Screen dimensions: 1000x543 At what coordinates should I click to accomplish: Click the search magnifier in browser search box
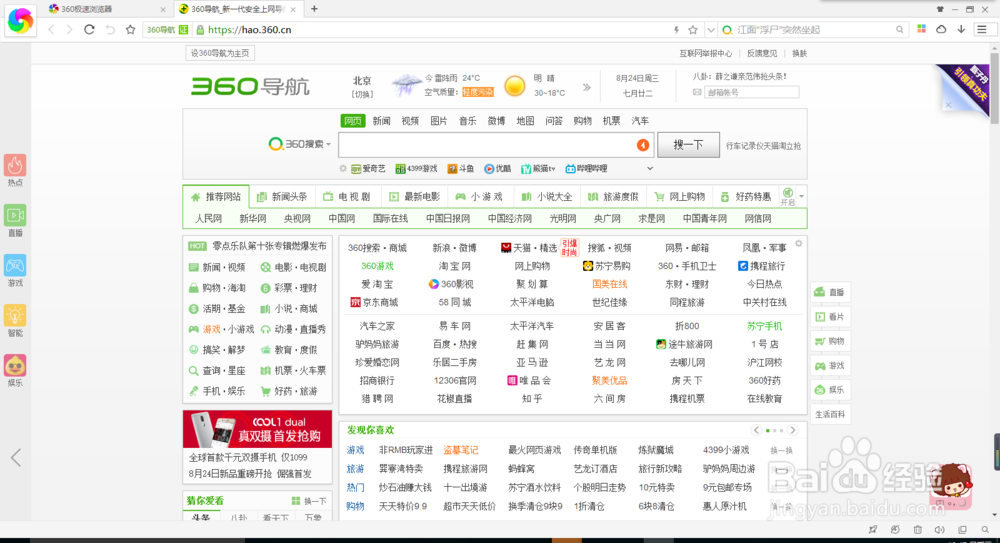click(x=899, y=29)
